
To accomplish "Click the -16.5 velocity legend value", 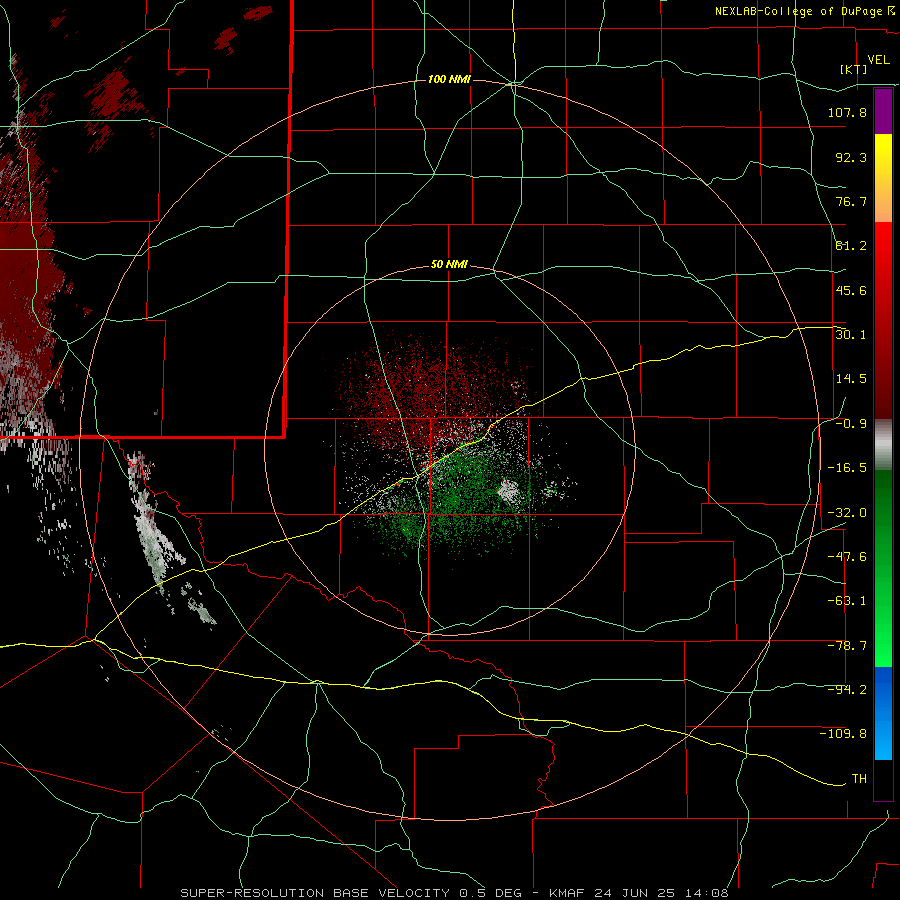I will [847, 468].
